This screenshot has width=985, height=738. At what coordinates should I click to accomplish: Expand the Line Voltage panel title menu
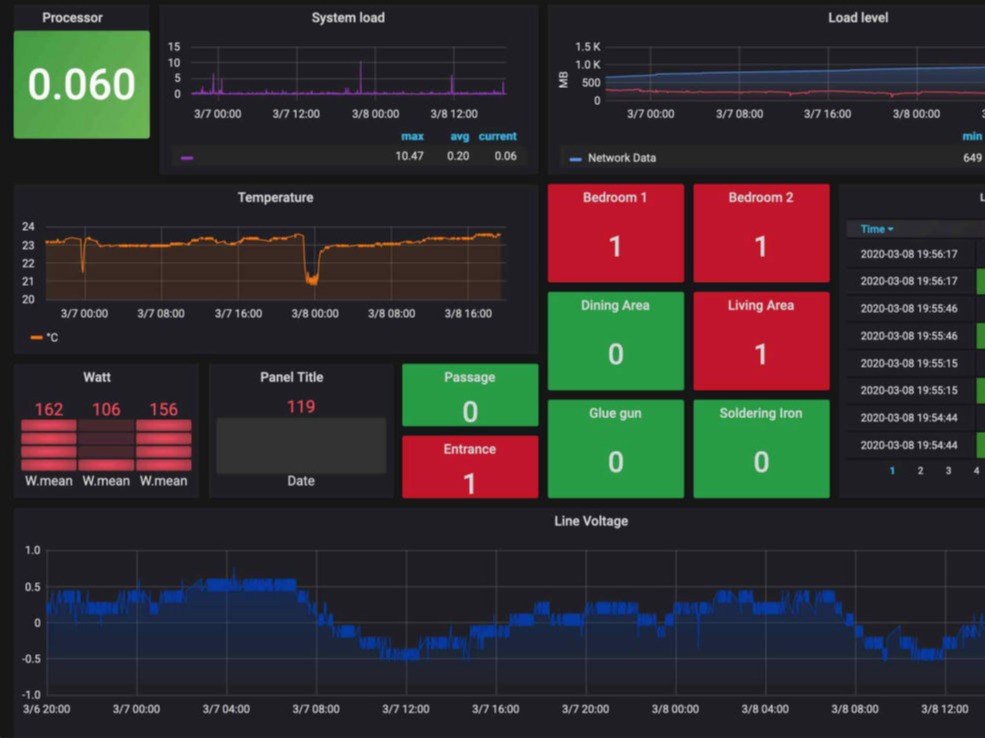[591, 521]
